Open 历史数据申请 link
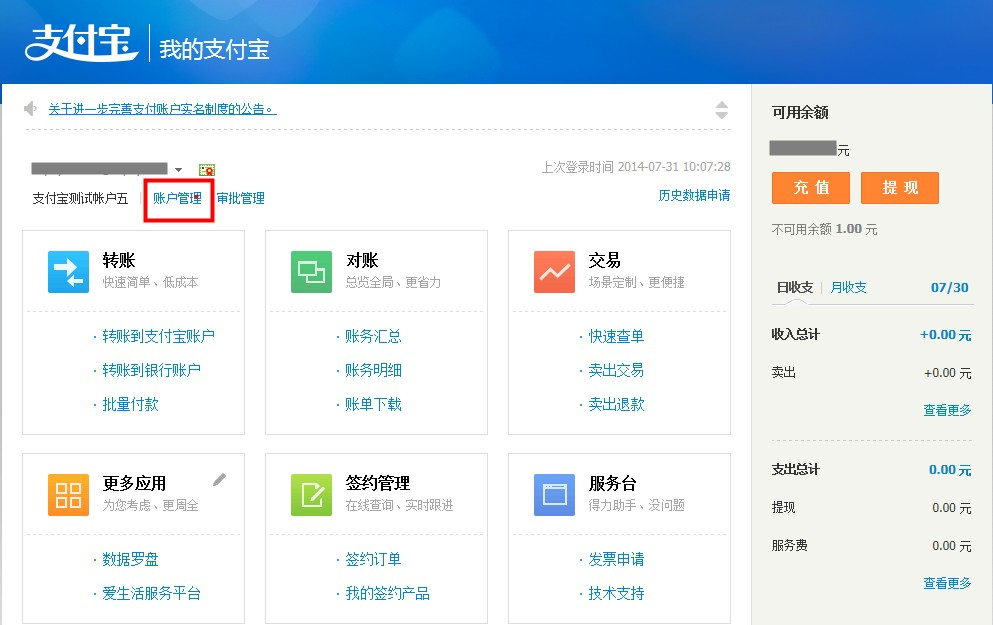The image size is (993, 625). tap(694, 195)
